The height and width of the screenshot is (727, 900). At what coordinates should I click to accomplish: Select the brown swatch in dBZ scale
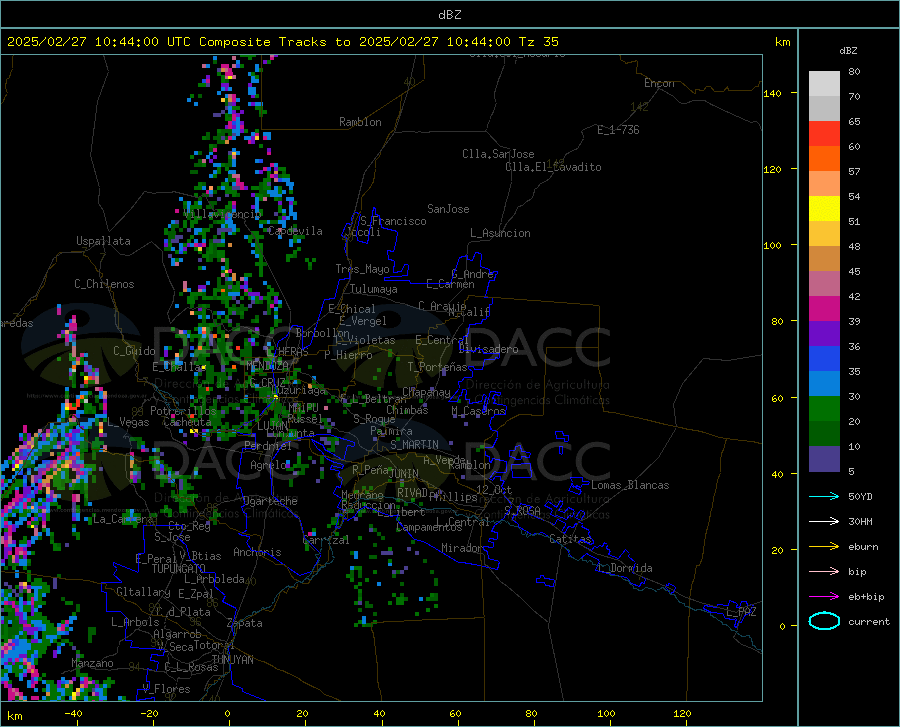(824, 259)
